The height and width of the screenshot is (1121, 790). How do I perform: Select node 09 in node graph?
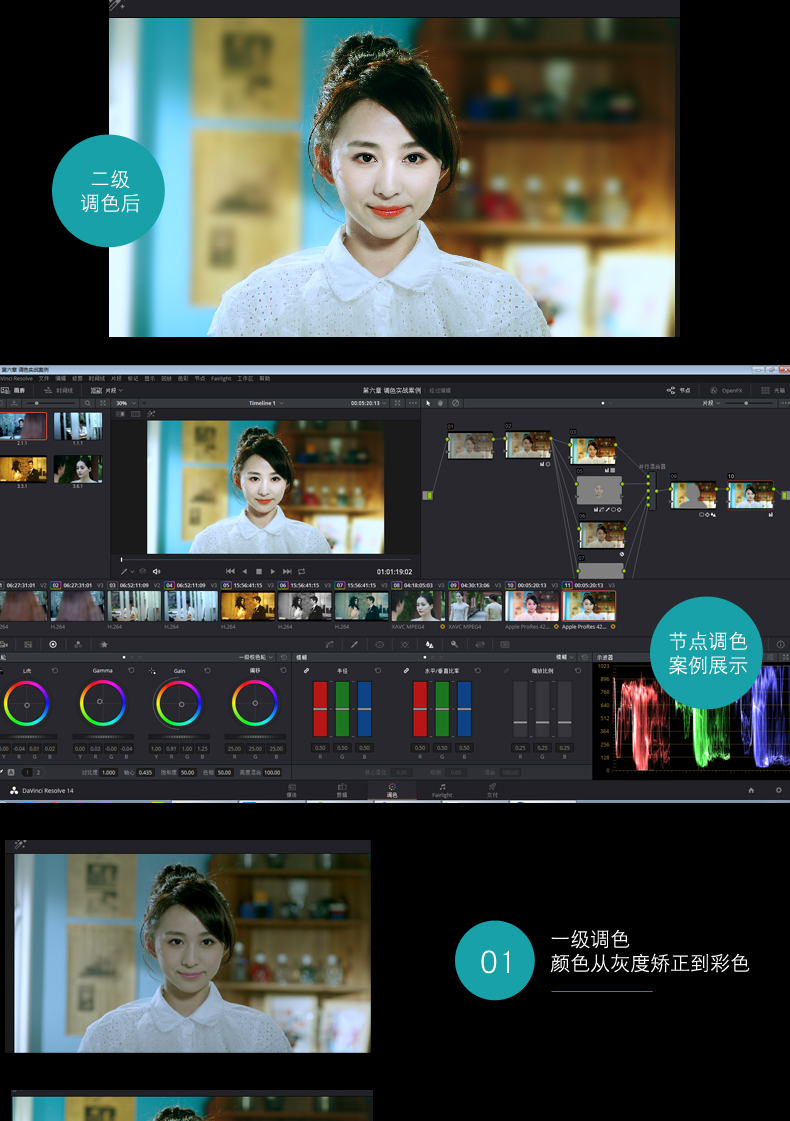pyautogui.click(x=693, y=495)
